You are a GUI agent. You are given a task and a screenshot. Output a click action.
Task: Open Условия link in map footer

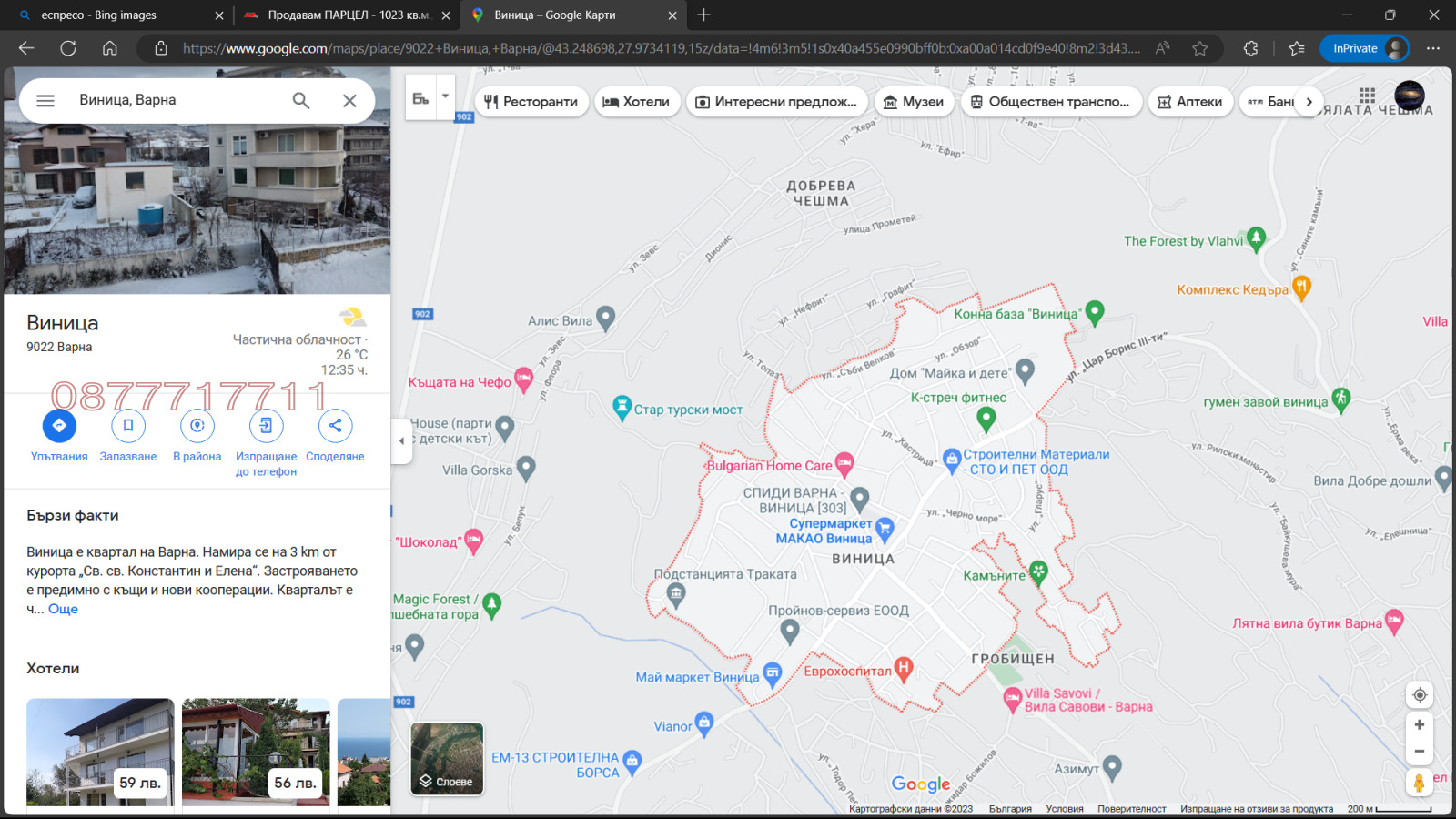(x=1065, y=809)
